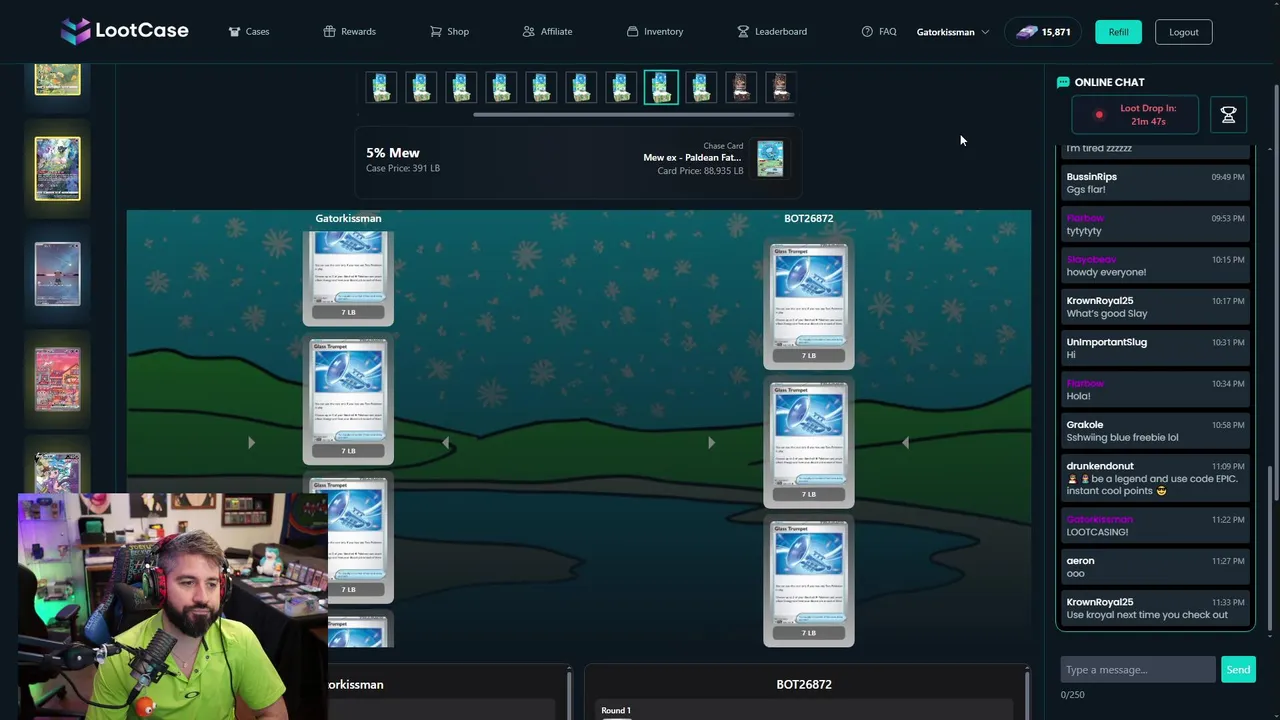Click the 'Ggs flar!' chat message
The height and width of the screenshot is (720, 1280).
tap(1086, 189)
